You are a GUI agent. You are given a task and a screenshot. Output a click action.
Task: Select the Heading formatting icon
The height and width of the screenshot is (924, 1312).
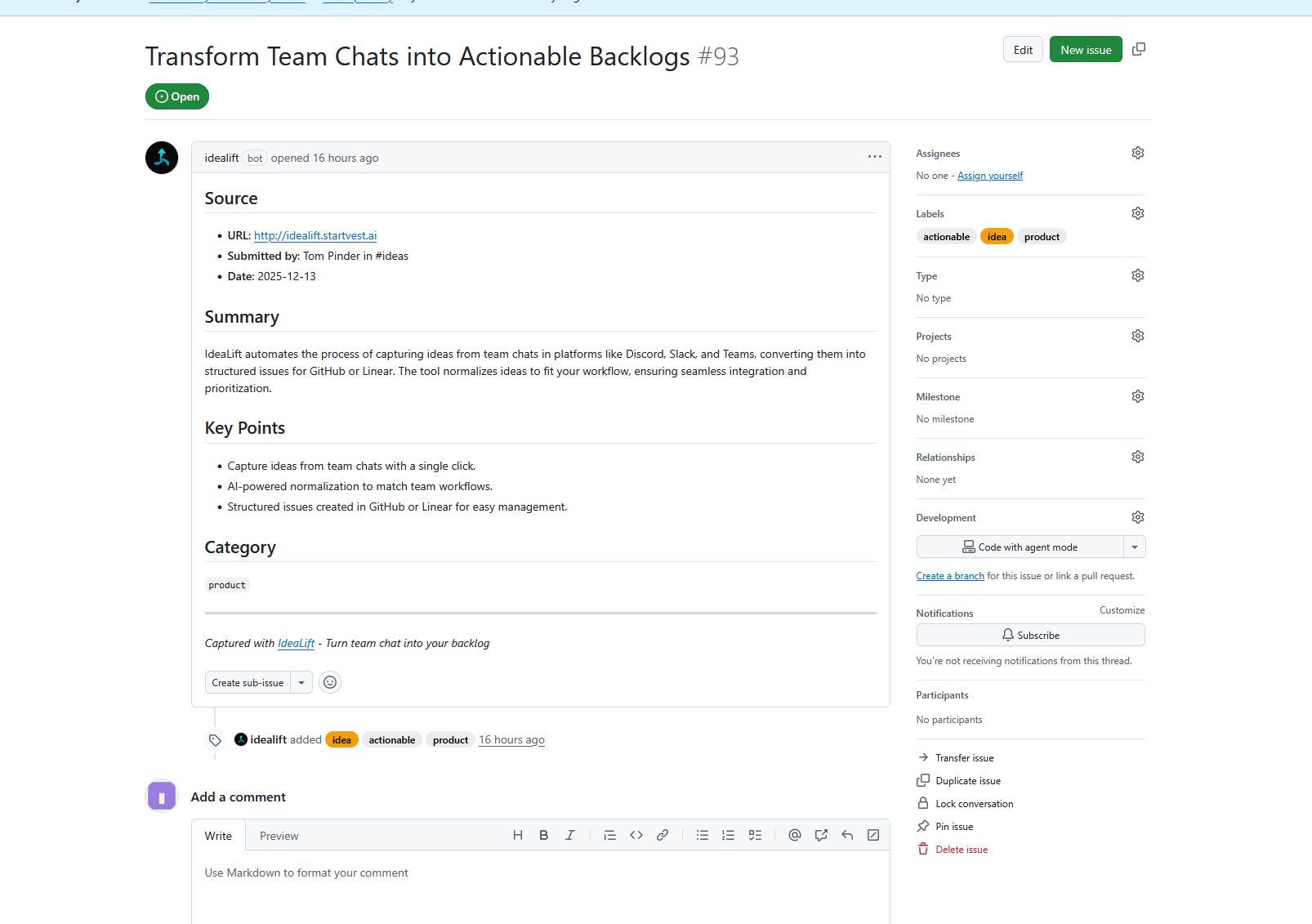point(517,835)
